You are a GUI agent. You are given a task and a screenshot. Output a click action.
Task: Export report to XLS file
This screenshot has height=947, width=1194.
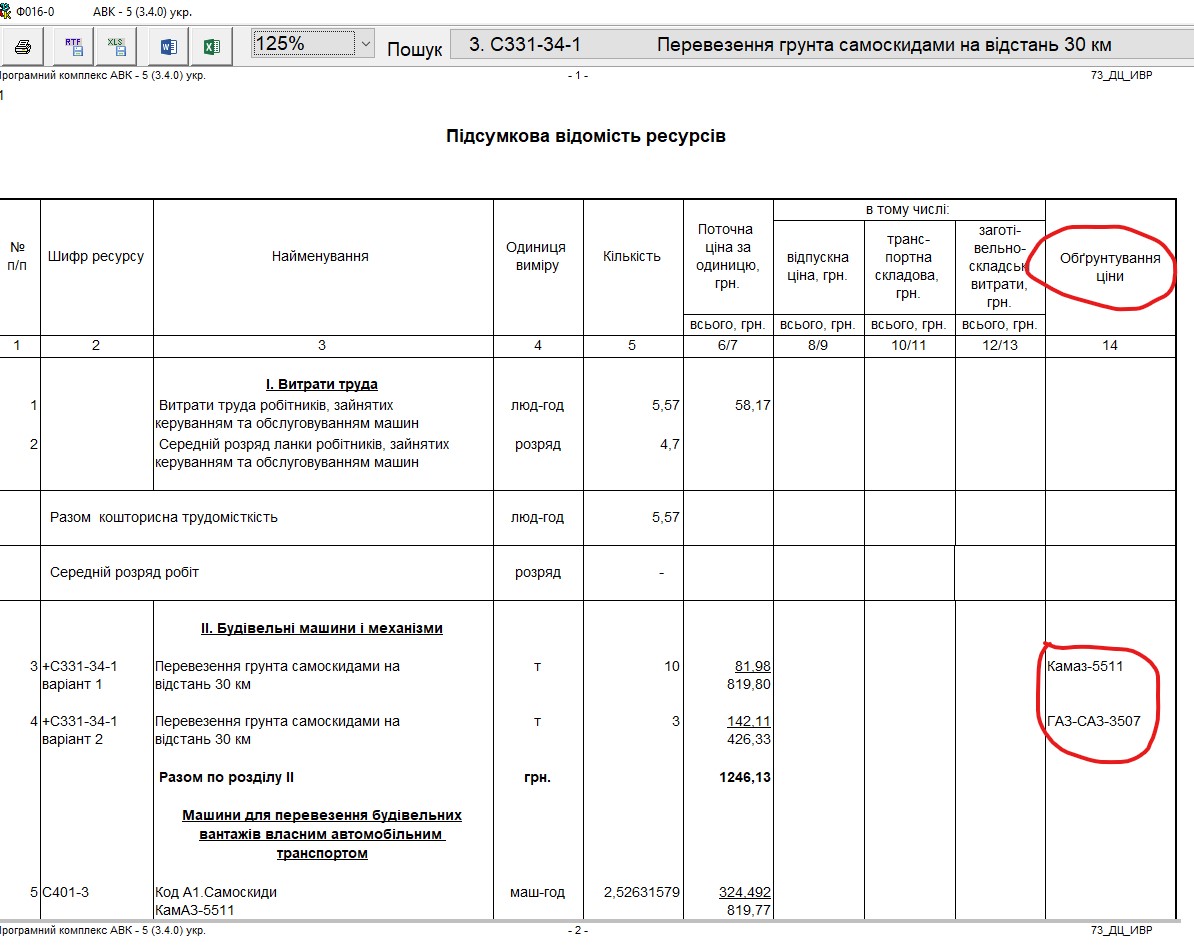pyautogui.click(x=116, y=46)
